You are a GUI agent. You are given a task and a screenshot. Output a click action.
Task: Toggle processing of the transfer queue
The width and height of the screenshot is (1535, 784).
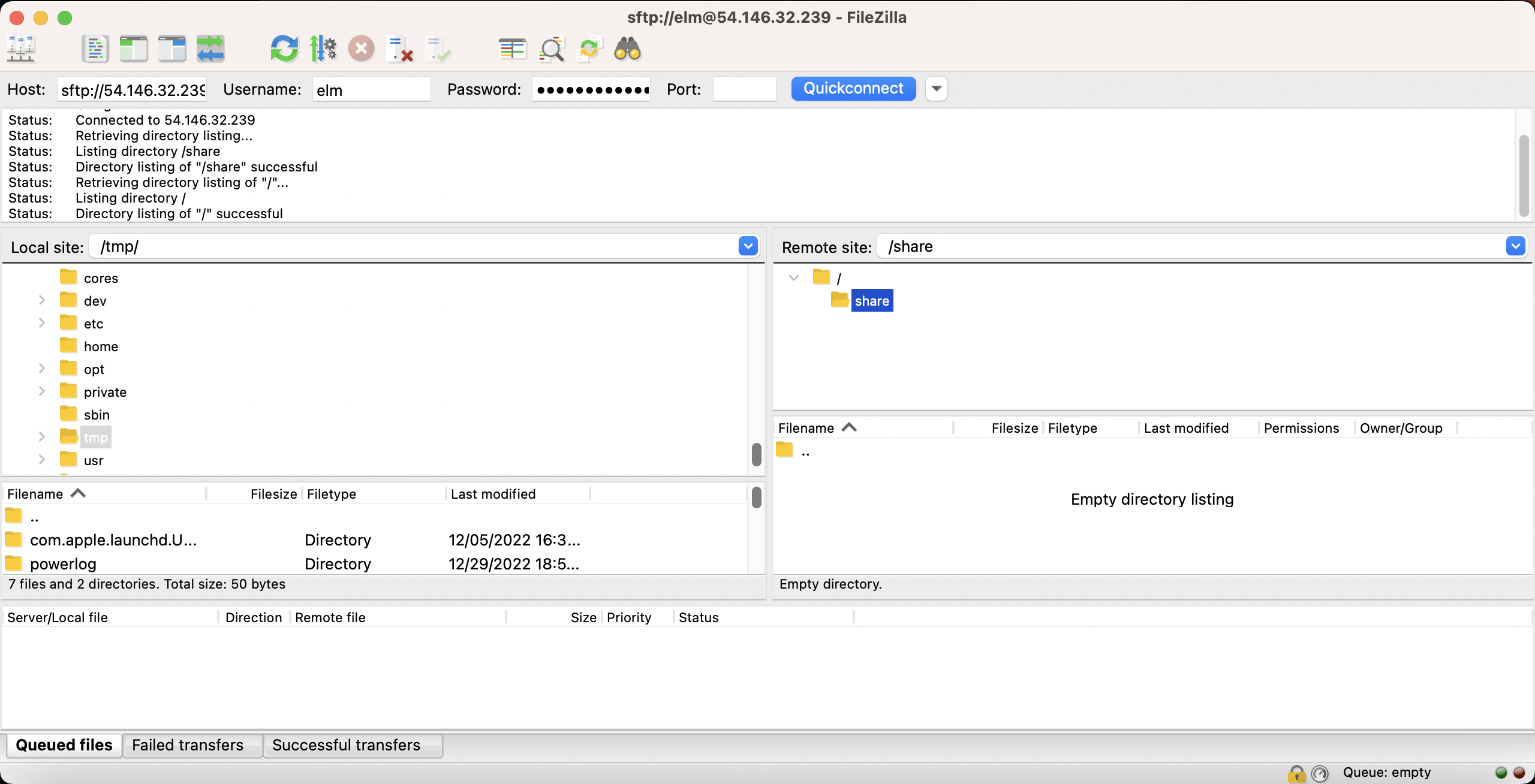pyautogui.click(x=323, y=49)
